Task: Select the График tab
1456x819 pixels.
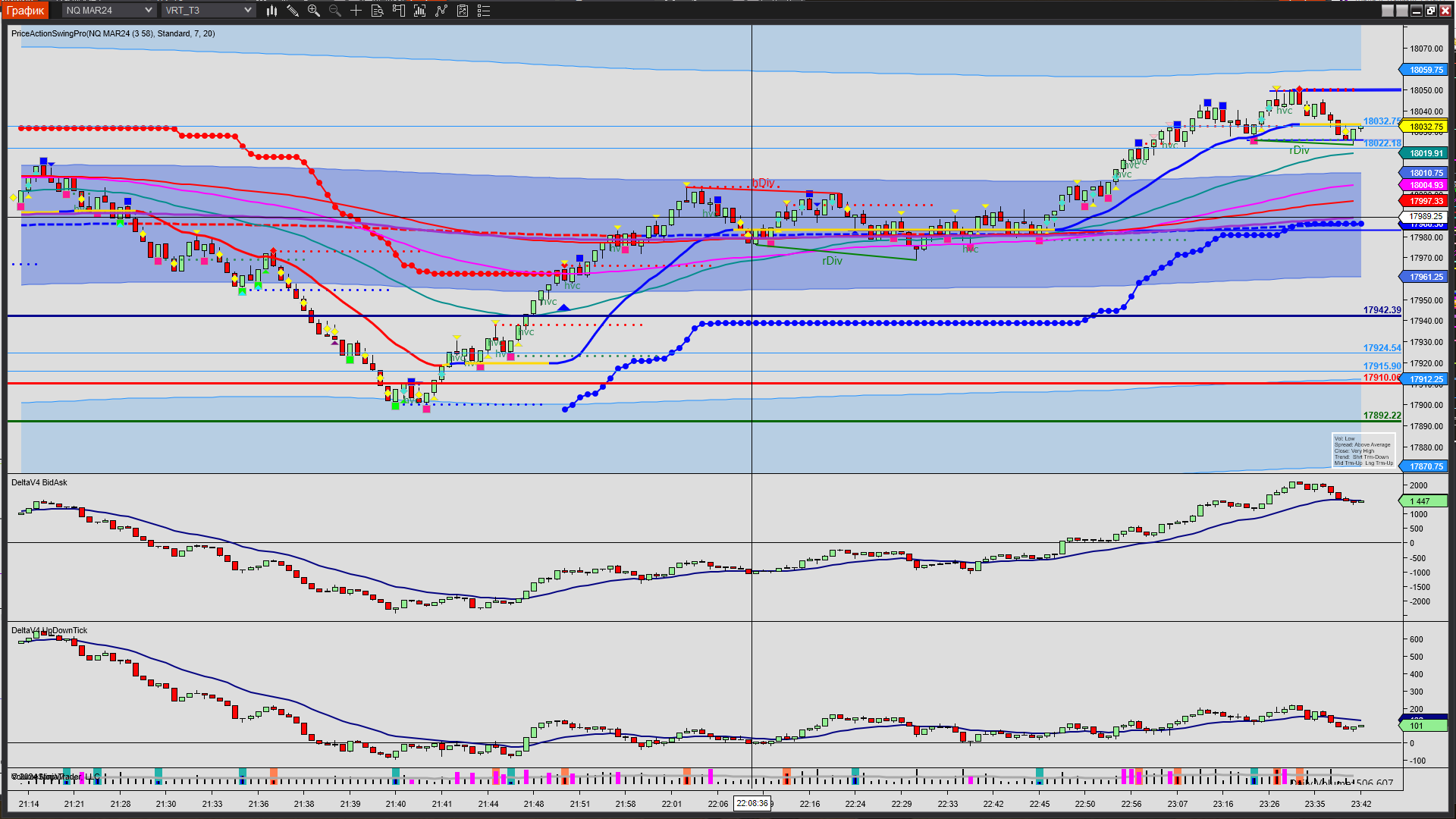Action: (x=26, y=11)
